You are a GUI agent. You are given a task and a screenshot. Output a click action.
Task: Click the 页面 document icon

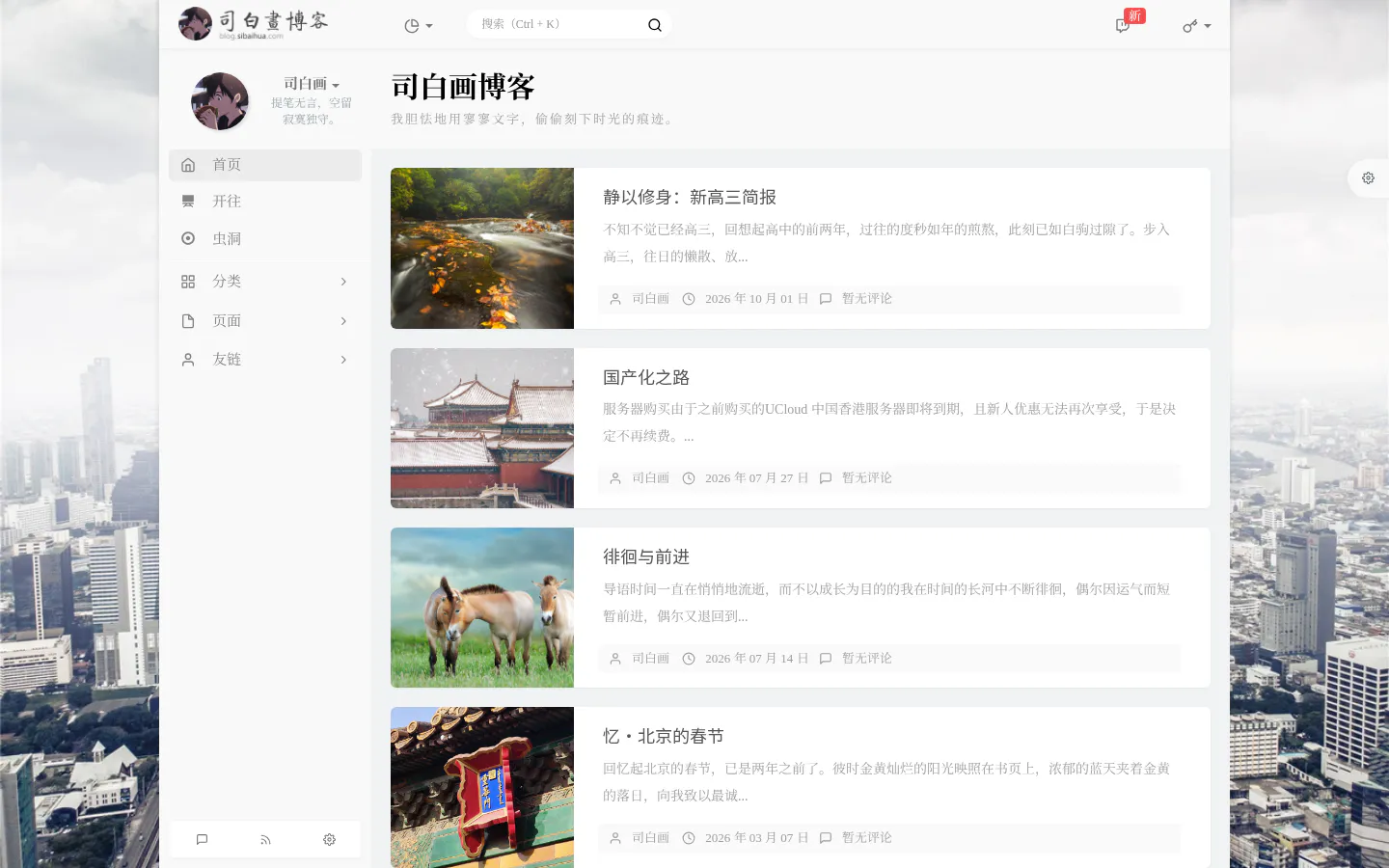click(188, 321)
